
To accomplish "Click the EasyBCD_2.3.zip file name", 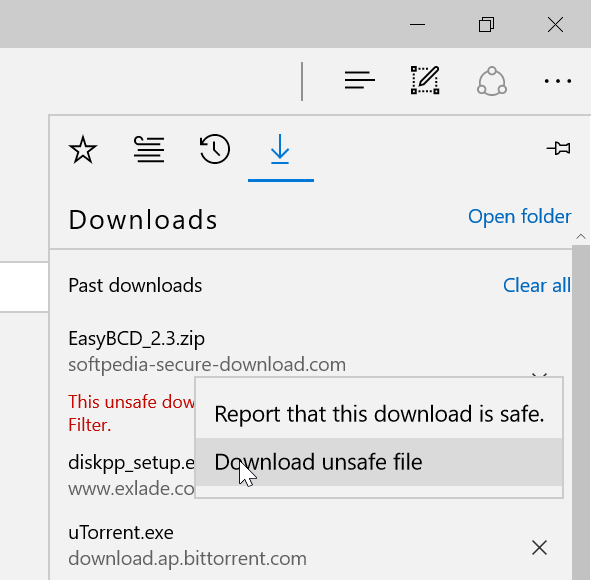I will coord(136,338).
